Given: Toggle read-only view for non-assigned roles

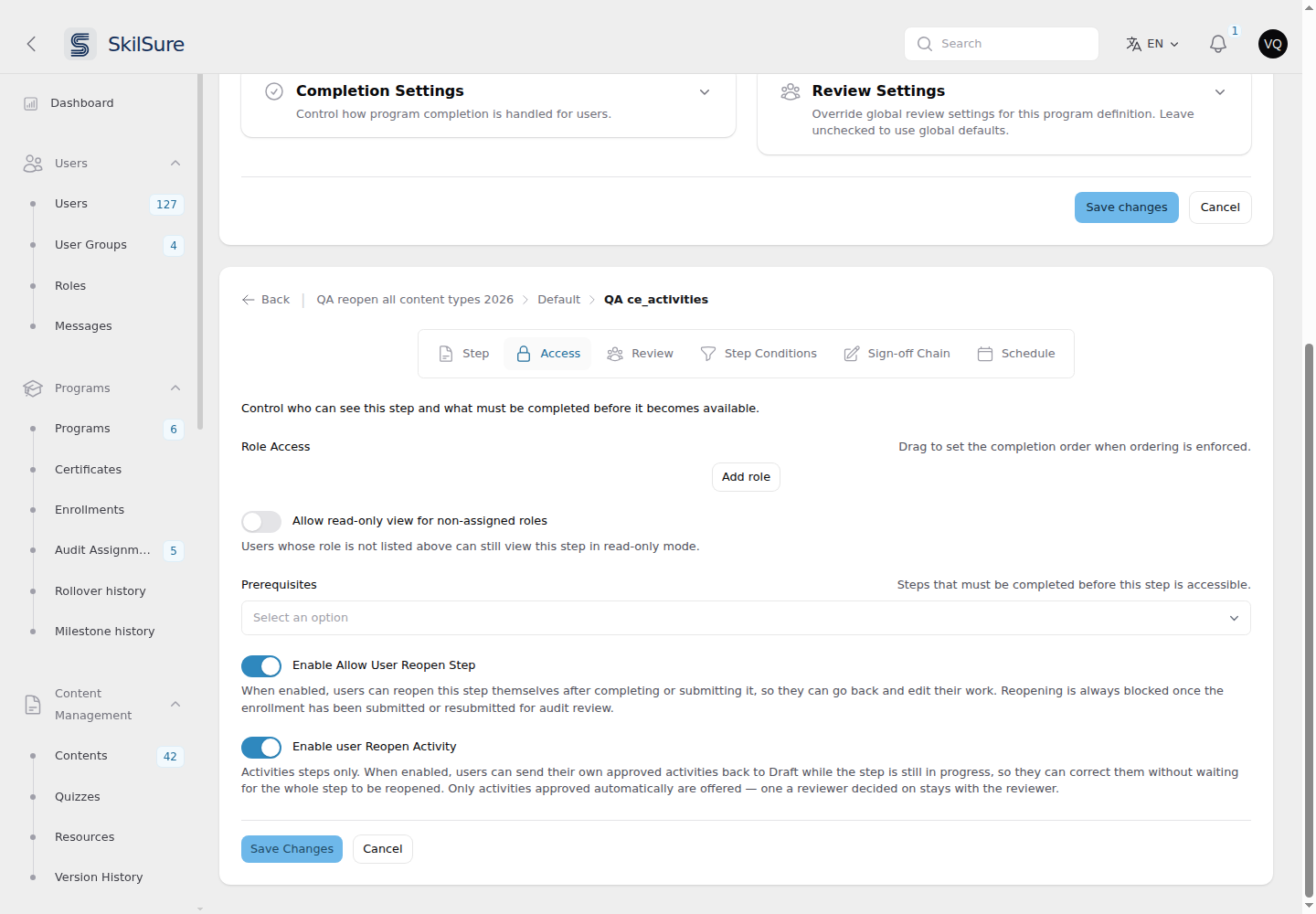Looking at the screenshot, I should pos(261,522).
